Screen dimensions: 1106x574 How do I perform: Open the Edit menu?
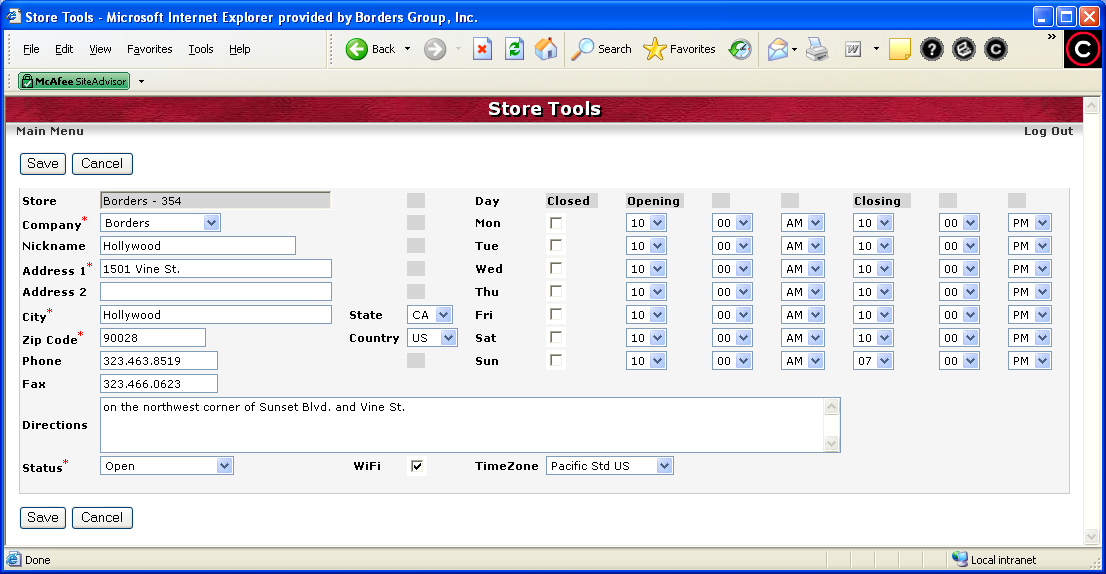(x=63, y=49)
